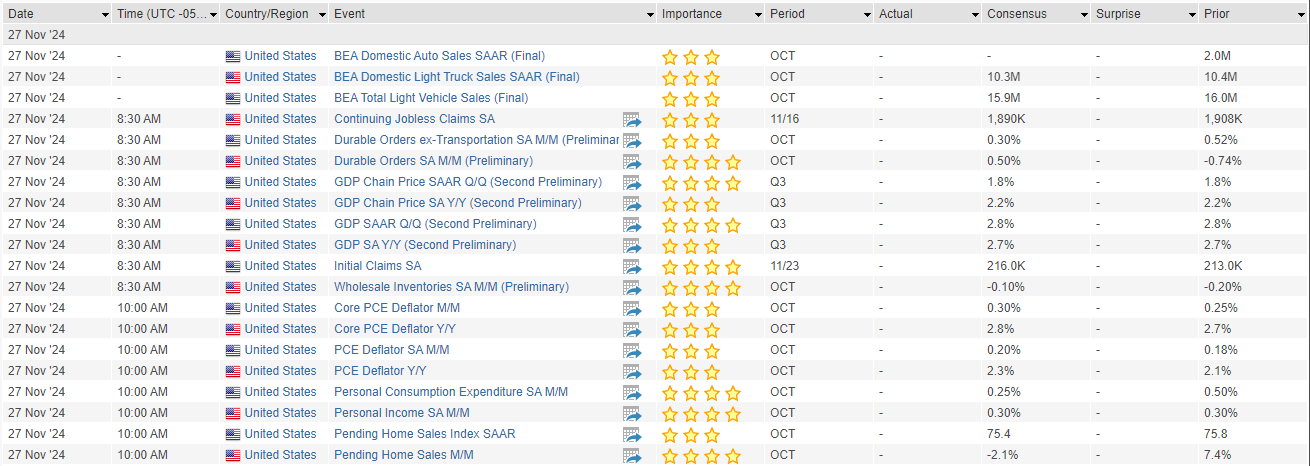Screen dimensions: 1310x466
Task: Click chart icon for Pending Home Sales M/M
Action: point(631,456)
